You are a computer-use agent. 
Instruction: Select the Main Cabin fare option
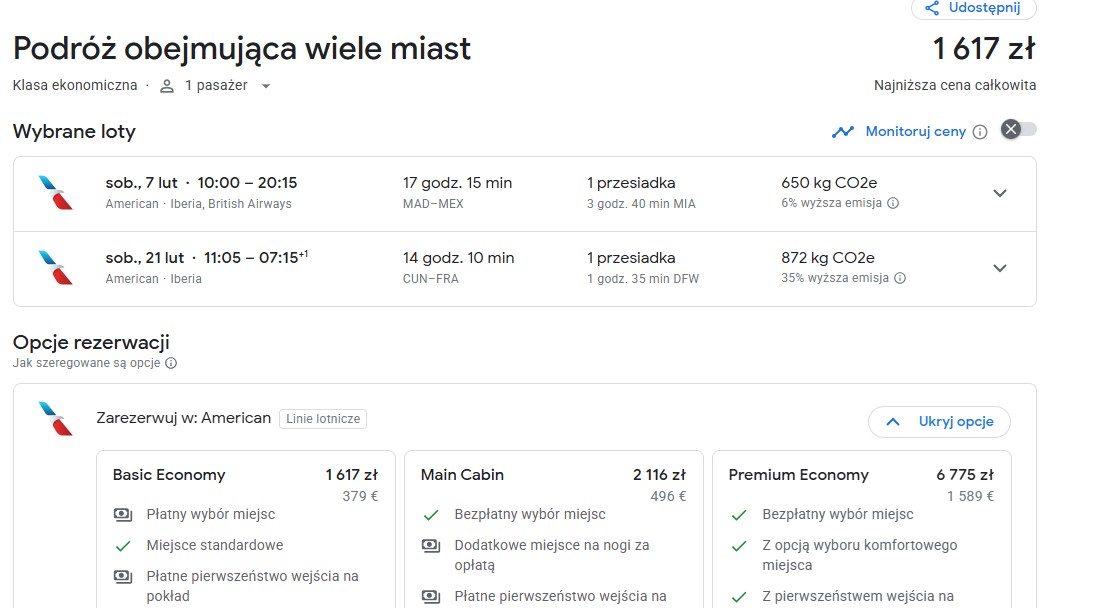click(554, 530)
